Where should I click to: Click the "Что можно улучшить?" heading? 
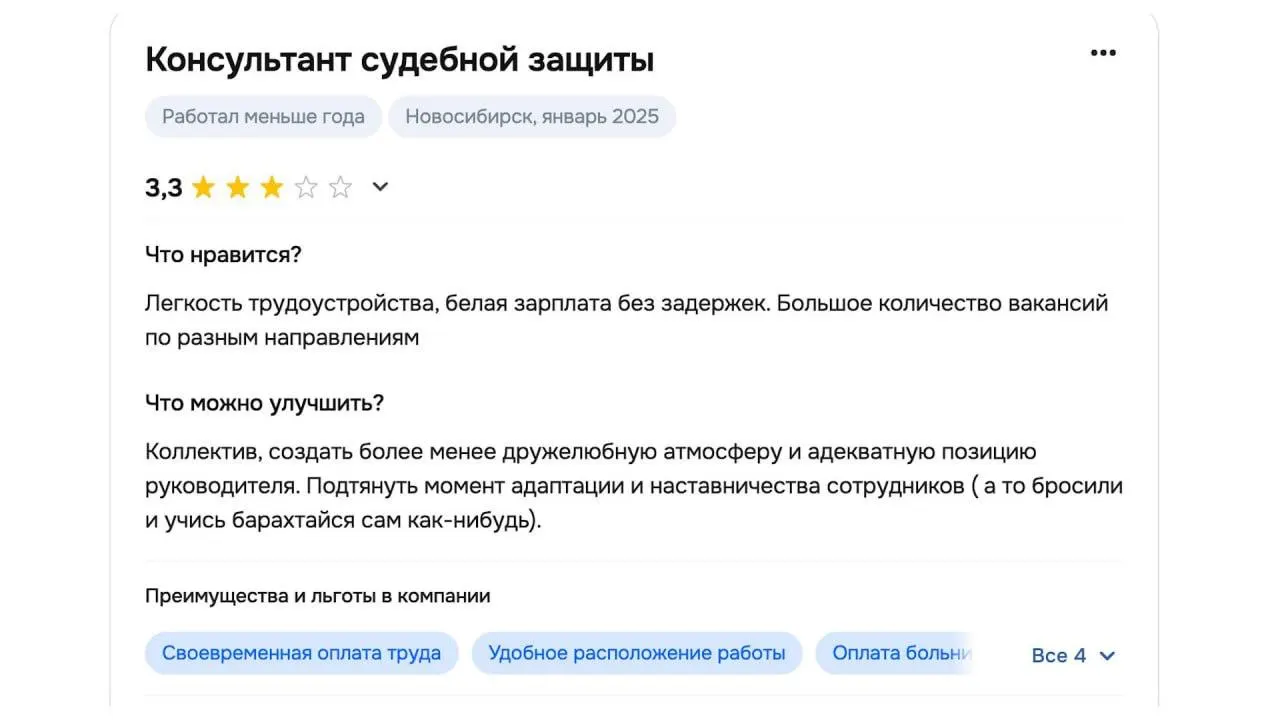pyautogui.click(x=265, y=403)
